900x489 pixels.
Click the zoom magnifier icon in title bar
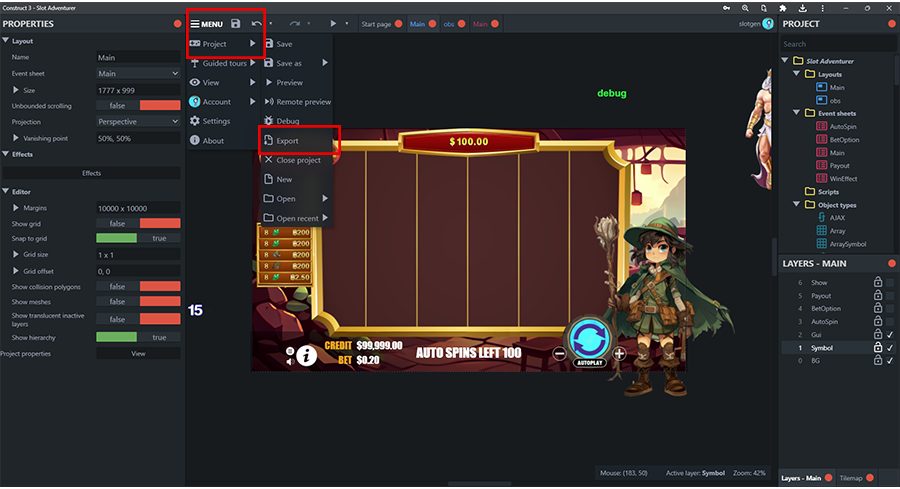[x=745, y=8]
